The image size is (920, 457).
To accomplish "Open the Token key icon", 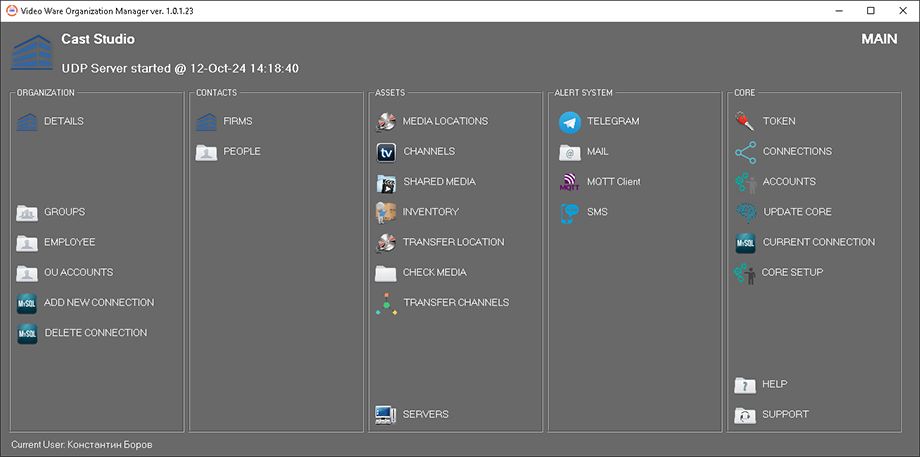I will [745, 121].
